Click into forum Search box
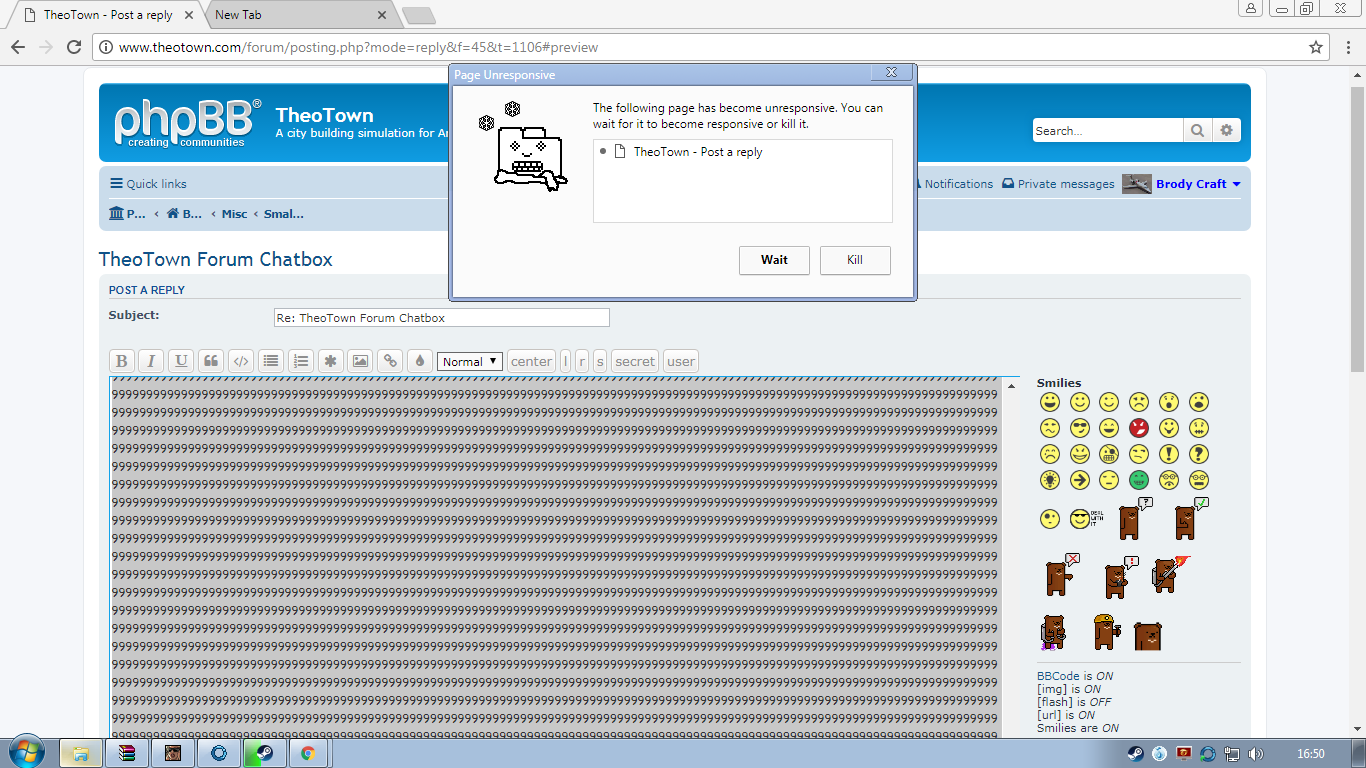Screen dimensions: 1366x768 (1107, 131)
